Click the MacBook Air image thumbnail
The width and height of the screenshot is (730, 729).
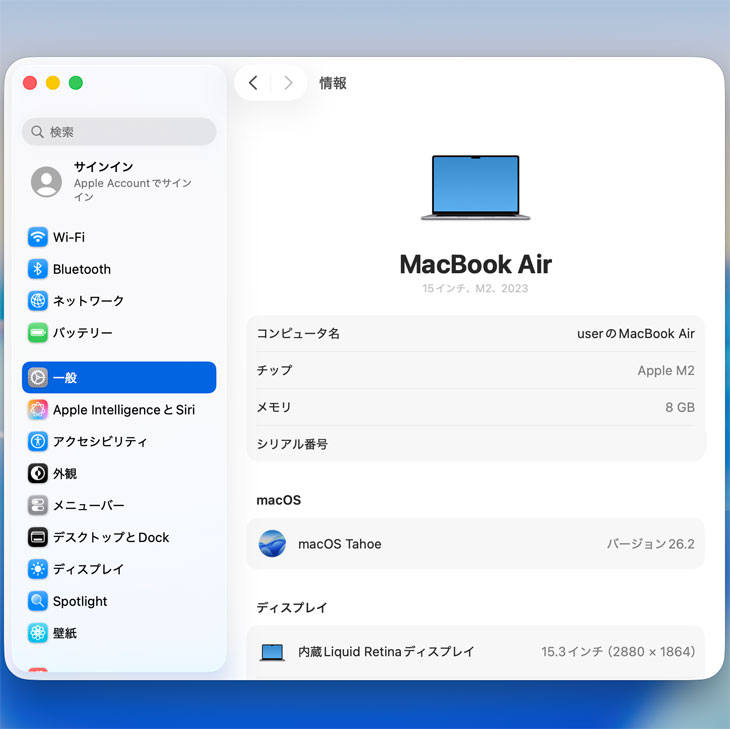click(475, 188)
